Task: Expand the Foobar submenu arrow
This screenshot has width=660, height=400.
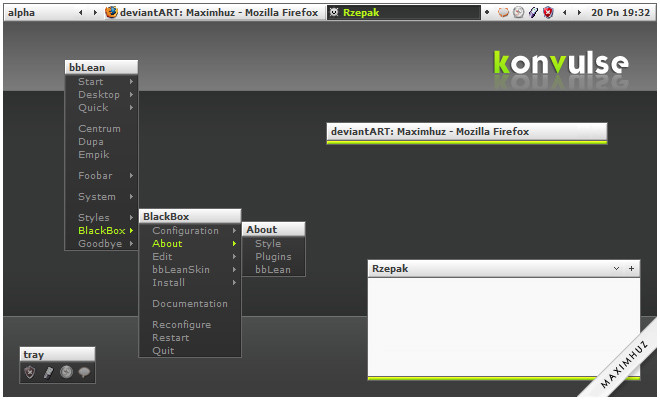Action: coord(131,176)
